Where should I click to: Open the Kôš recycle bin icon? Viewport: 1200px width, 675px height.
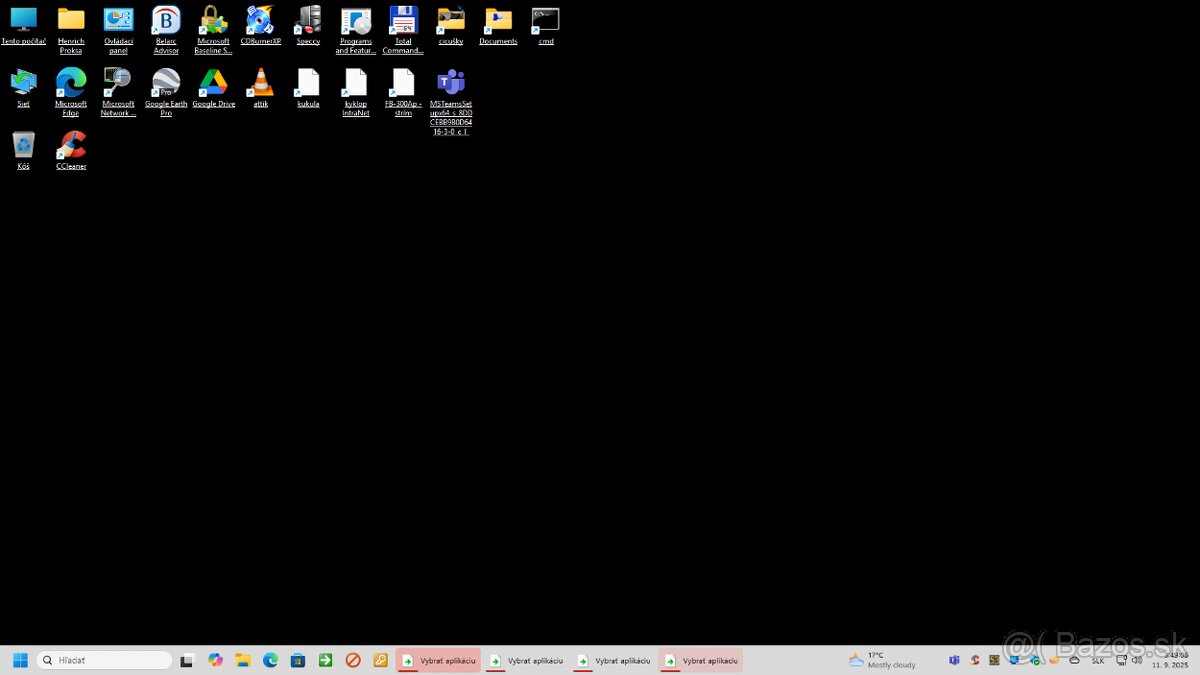[23, 146]
